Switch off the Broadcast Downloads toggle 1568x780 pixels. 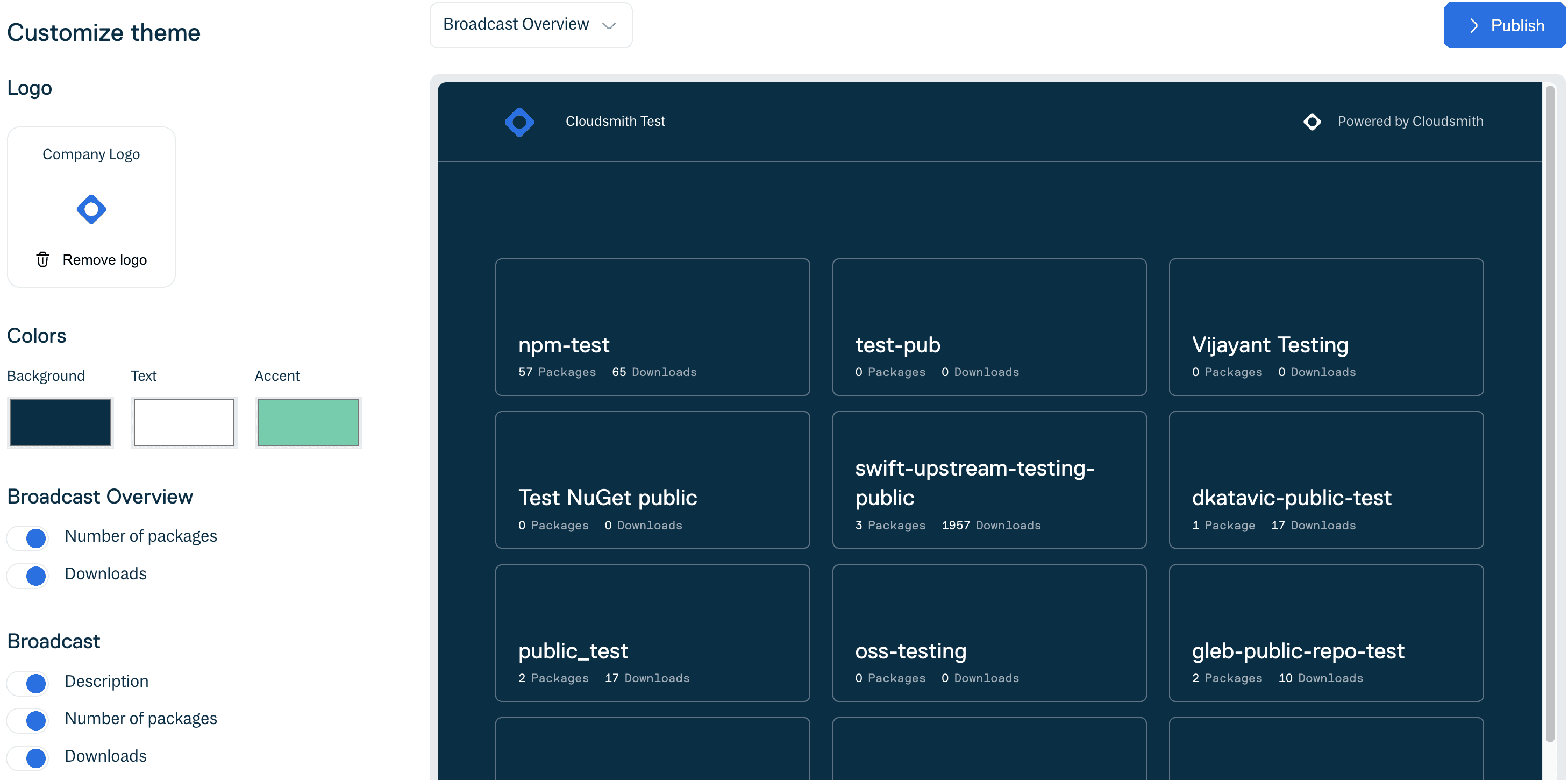pyautogui.click(x=28, y=757)
